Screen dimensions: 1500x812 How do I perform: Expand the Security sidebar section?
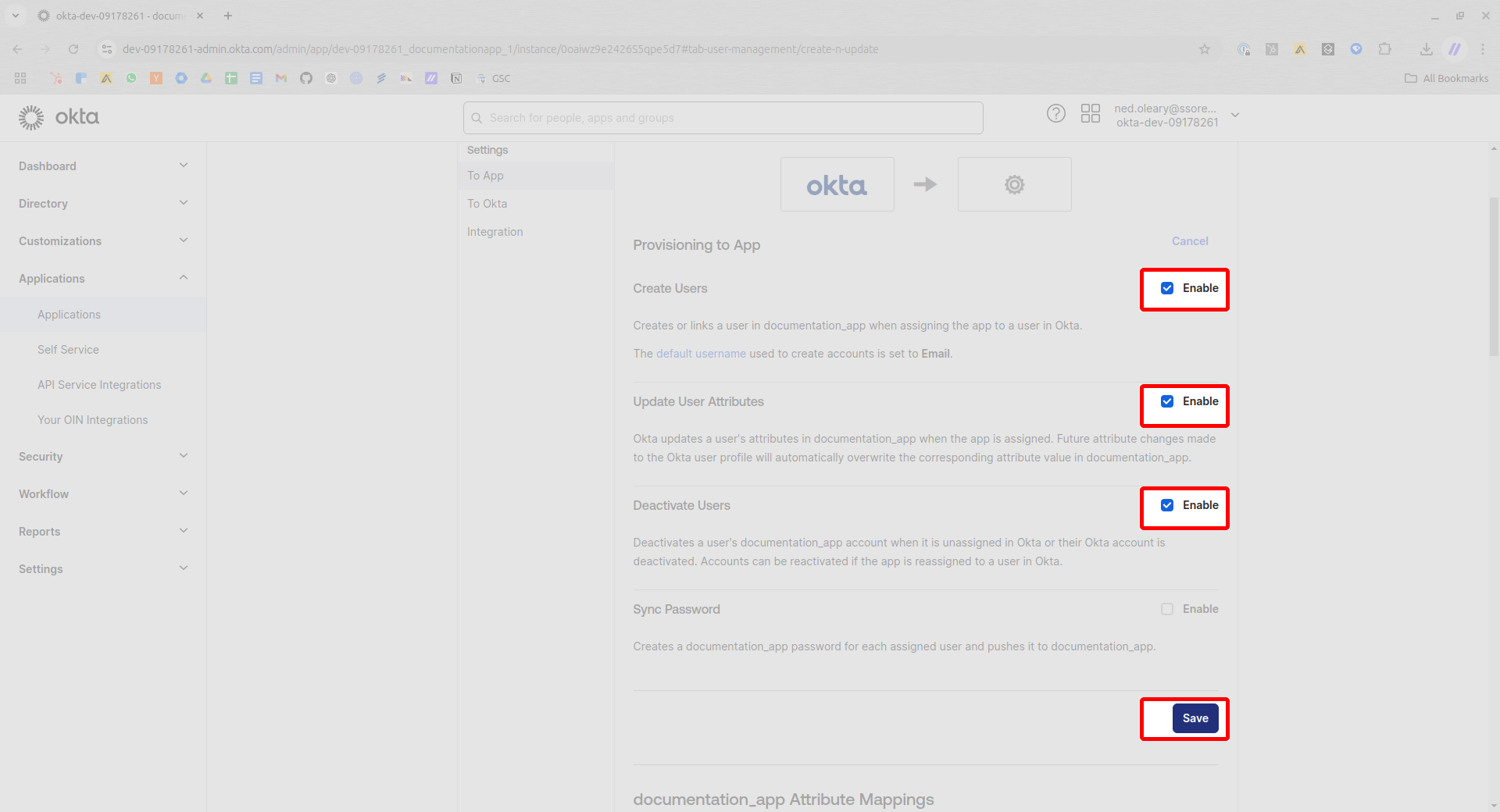click(103, 457)
